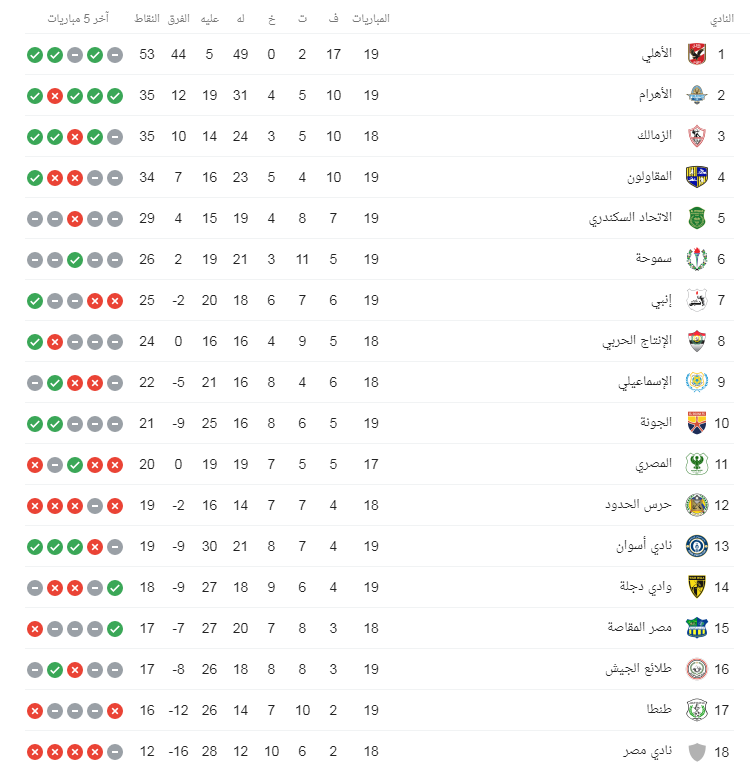The height and width of the screenshot is (773, 750).
Task: Click the Al Masry club emblem
Action: pyautogui.click(x=697, y=464)
